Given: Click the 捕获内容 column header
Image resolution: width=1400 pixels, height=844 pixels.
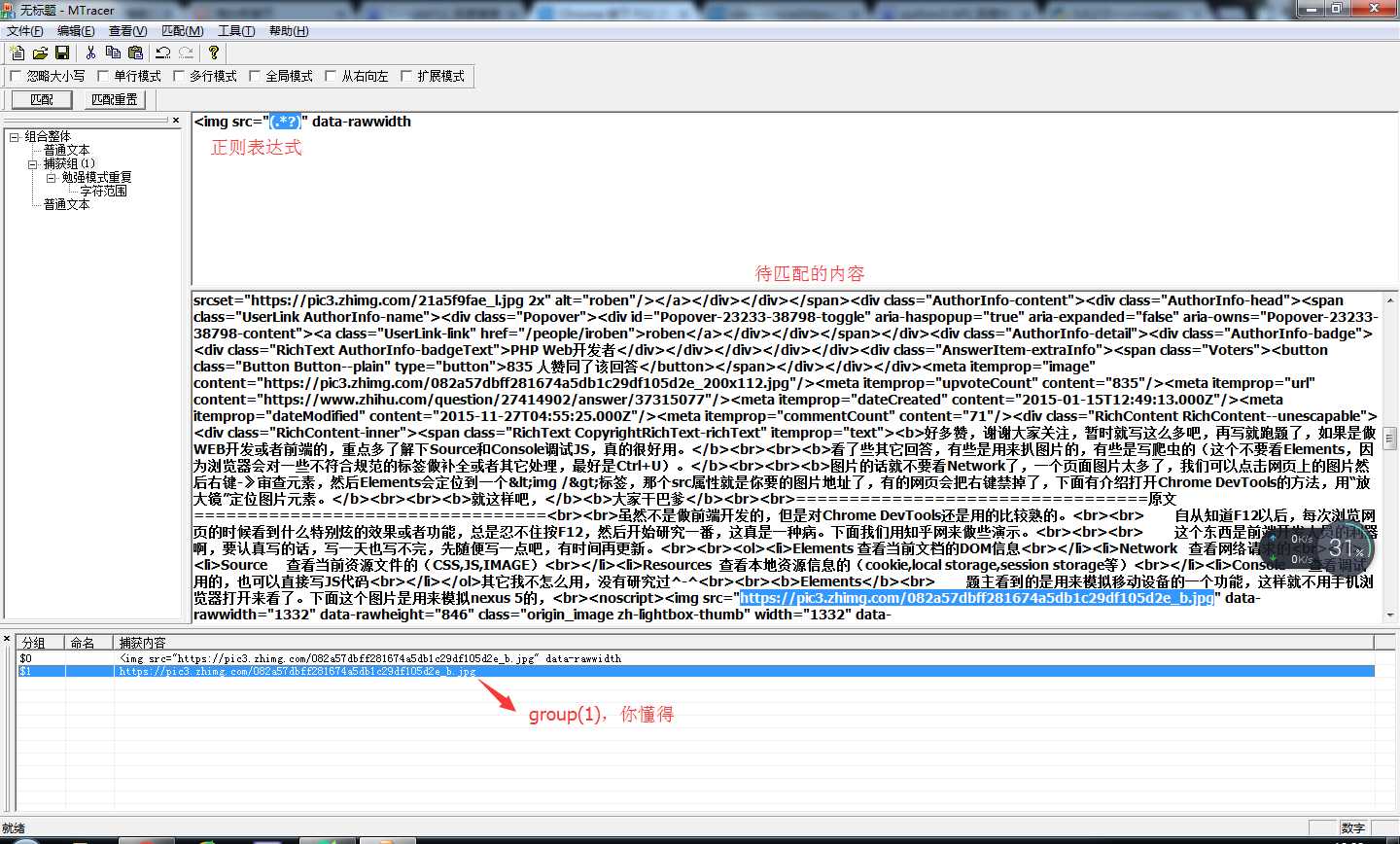Looking at the screenshot, I should (744, 643).
